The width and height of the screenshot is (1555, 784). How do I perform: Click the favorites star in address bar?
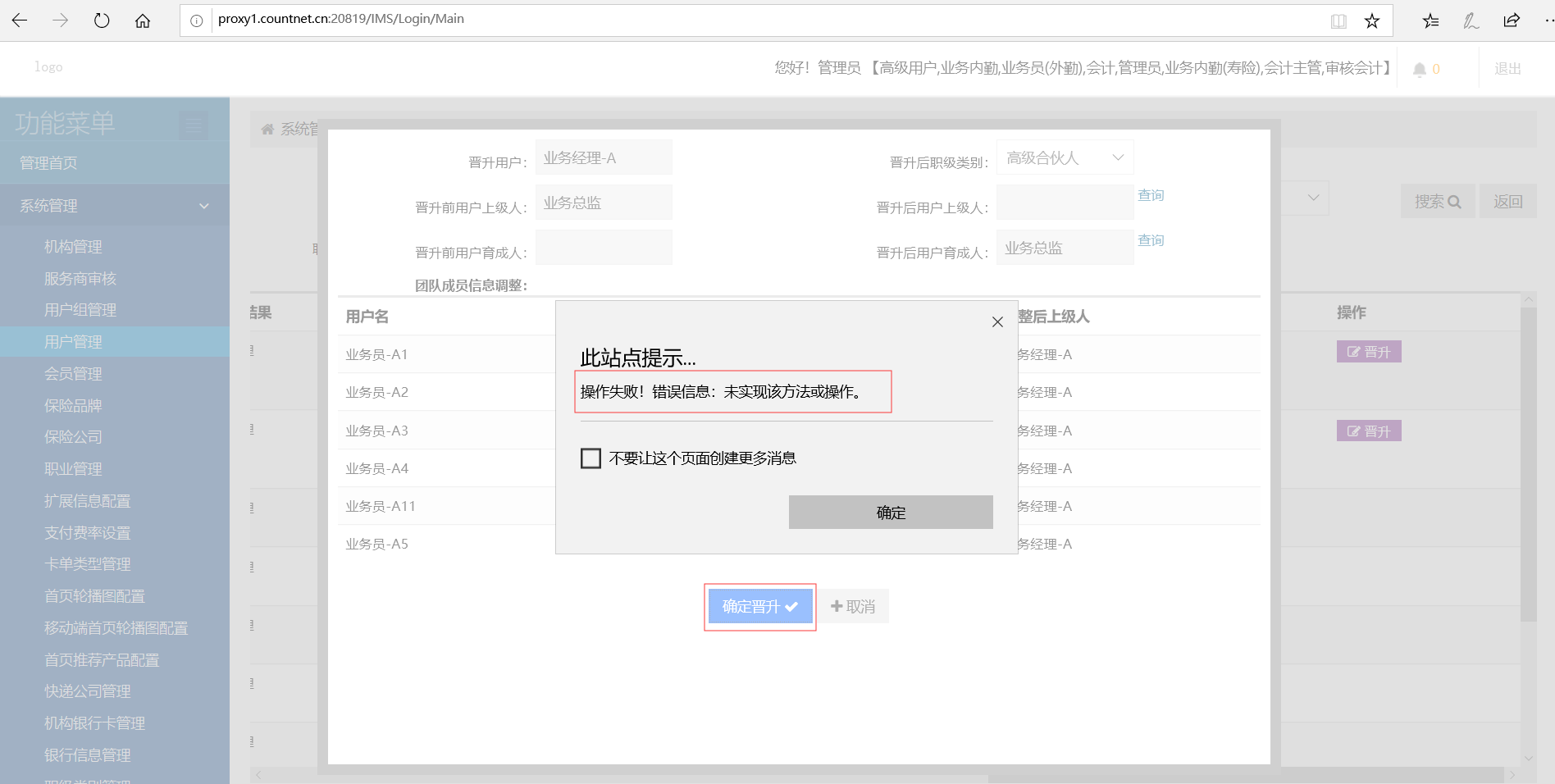1371,21
